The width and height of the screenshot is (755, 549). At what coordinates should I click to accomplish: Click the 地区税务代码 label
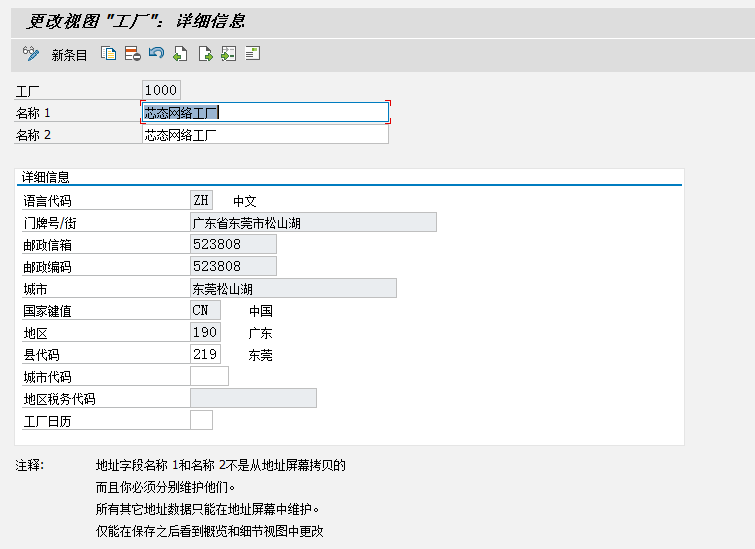coord(59,399)
